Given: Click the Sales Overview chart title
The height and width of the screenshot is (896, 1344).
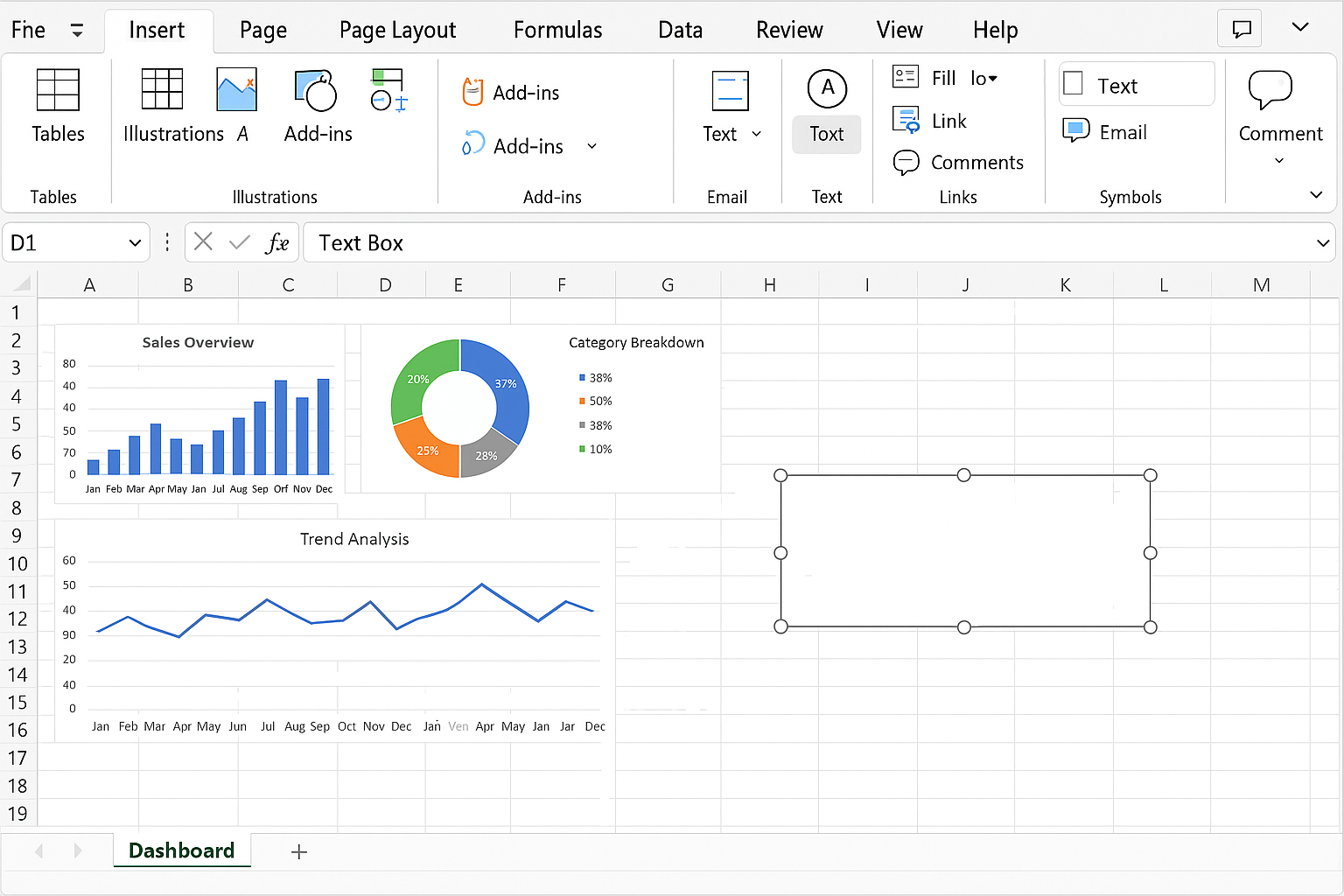Looking at the screenshot, I should (198, 342).
